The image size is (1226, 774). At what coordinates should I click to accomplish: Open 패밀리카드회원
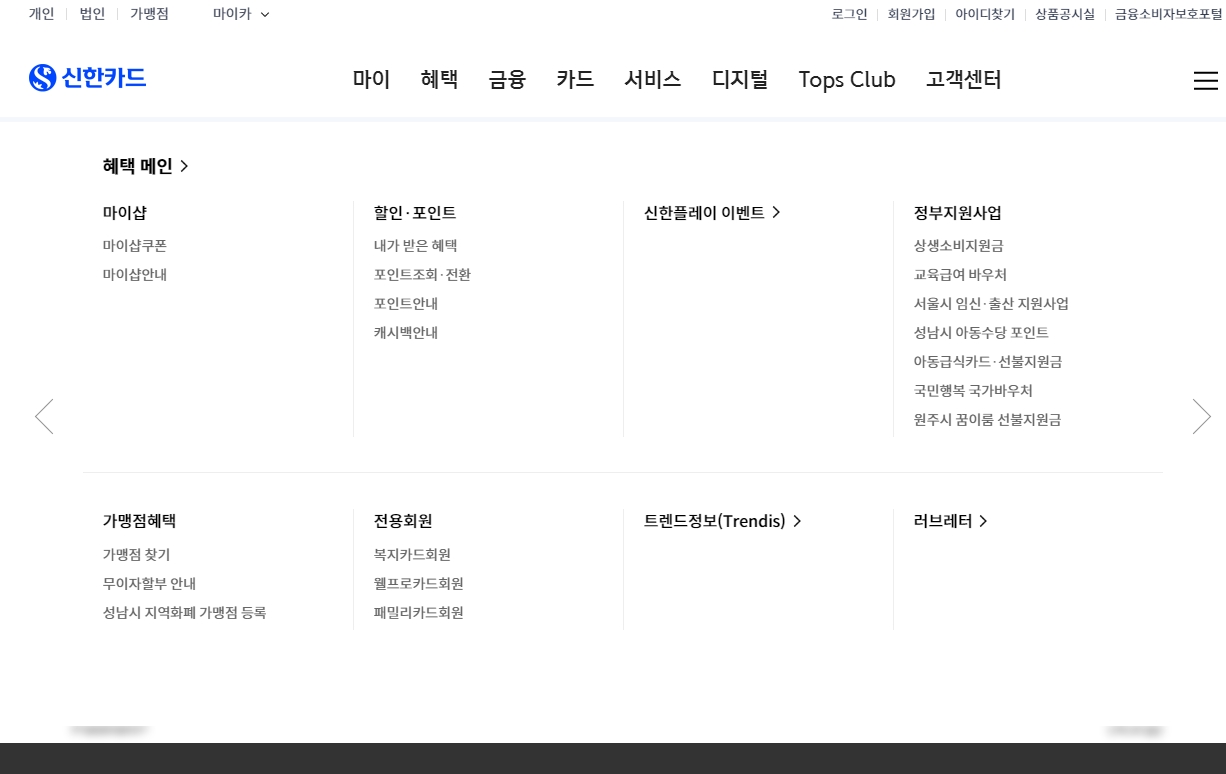[x=419, y=612]
